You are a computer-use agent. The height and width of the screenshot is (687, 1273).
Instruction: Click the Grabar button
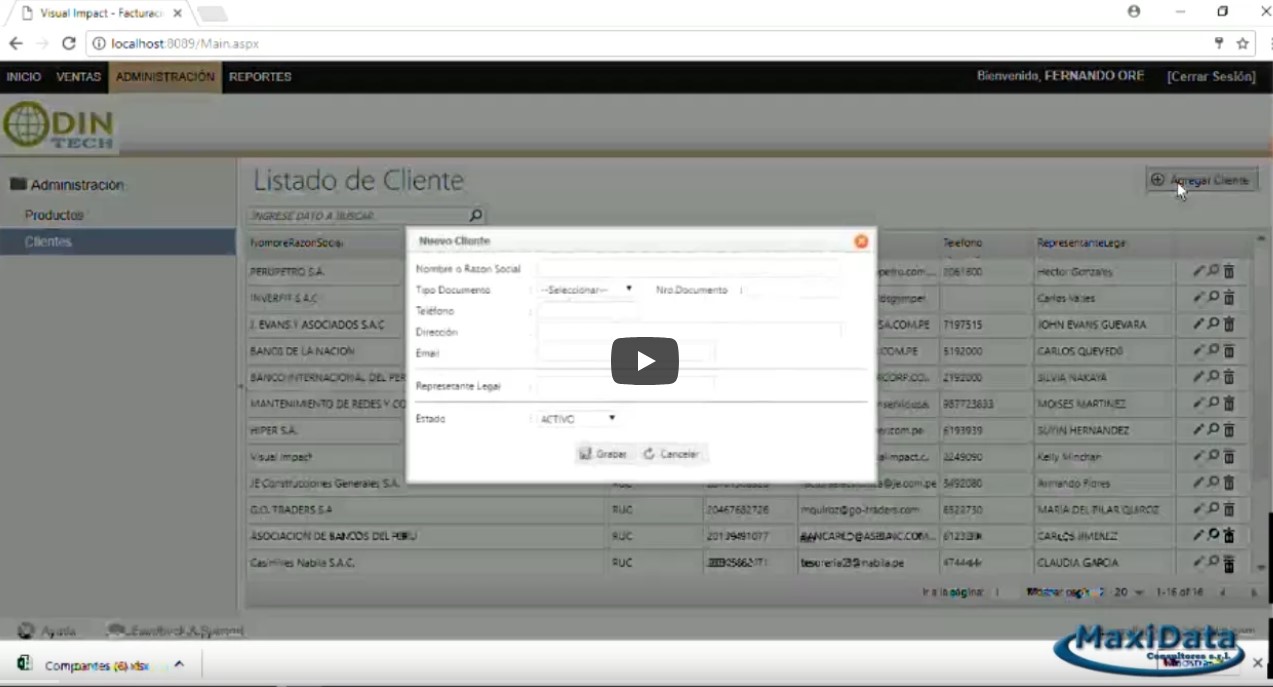(x=603, y=454)
